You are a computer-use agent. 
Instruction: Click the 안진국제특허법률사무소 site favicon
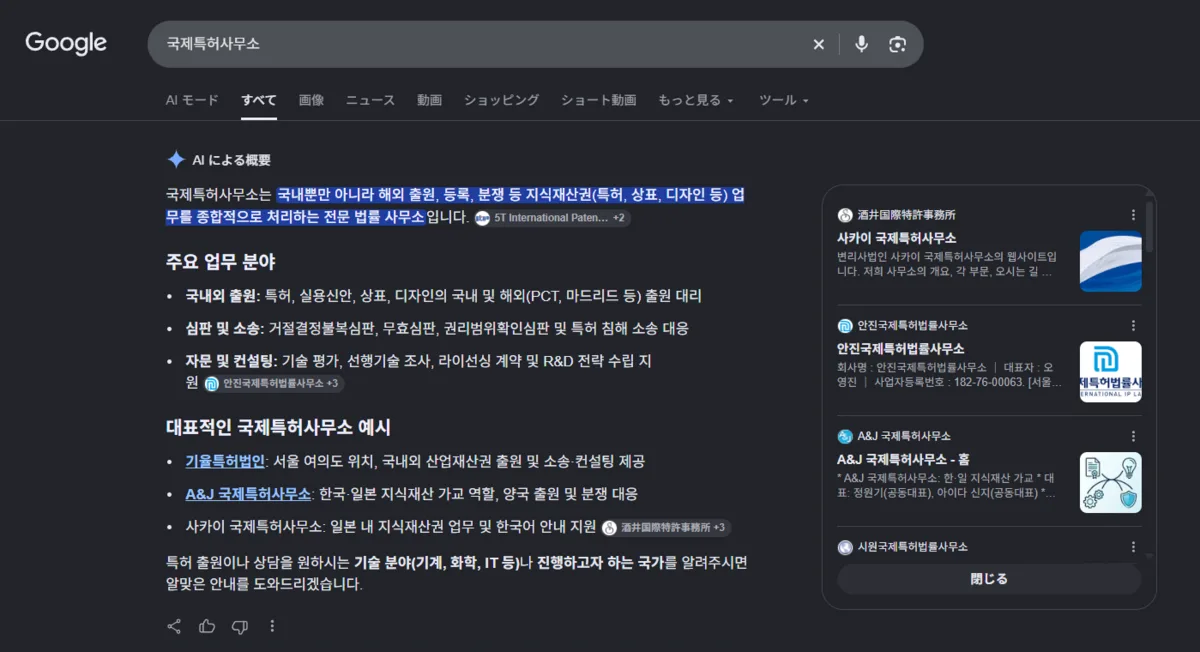click(845, 325)
